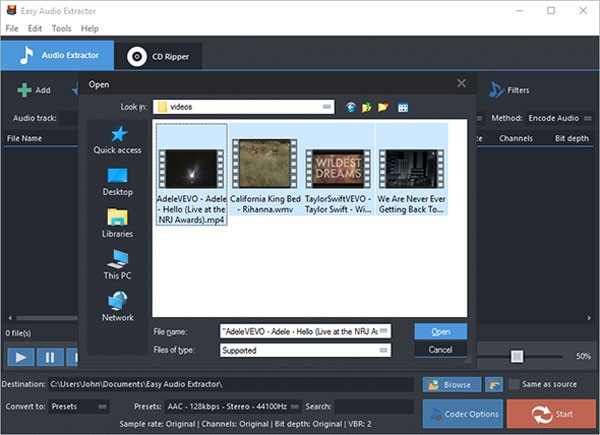Open the Edit menu
Viewport: 600px width, 435px height.
35,29
